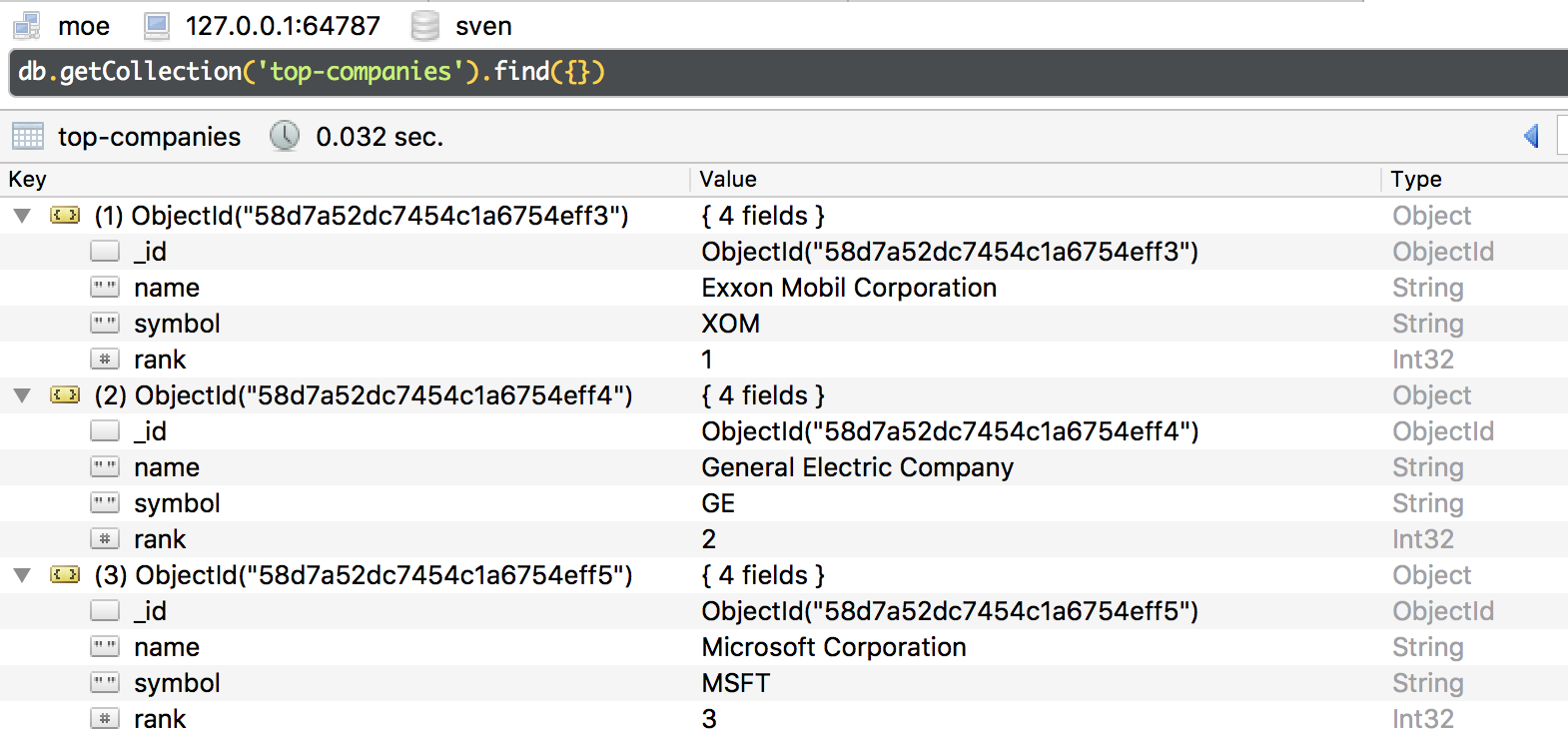Screen dimensions: 1568x737
Task: Click the blue previous page arrow
Action: pyautogui.click(x=1531, y=136)
